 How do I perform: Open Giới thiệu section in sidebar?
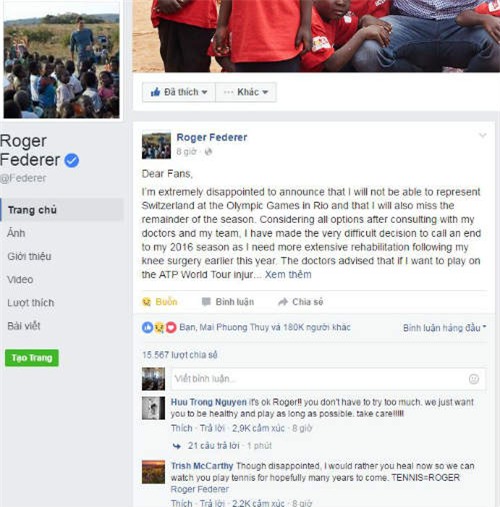coord(29,256)
